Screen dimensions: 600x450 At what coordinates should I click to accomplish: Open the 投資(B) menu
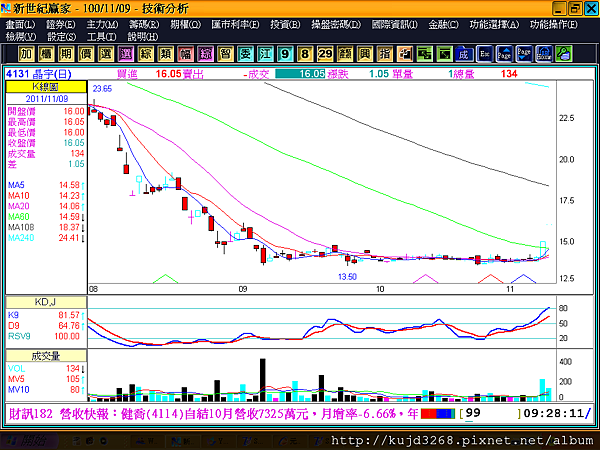[285, 24]
